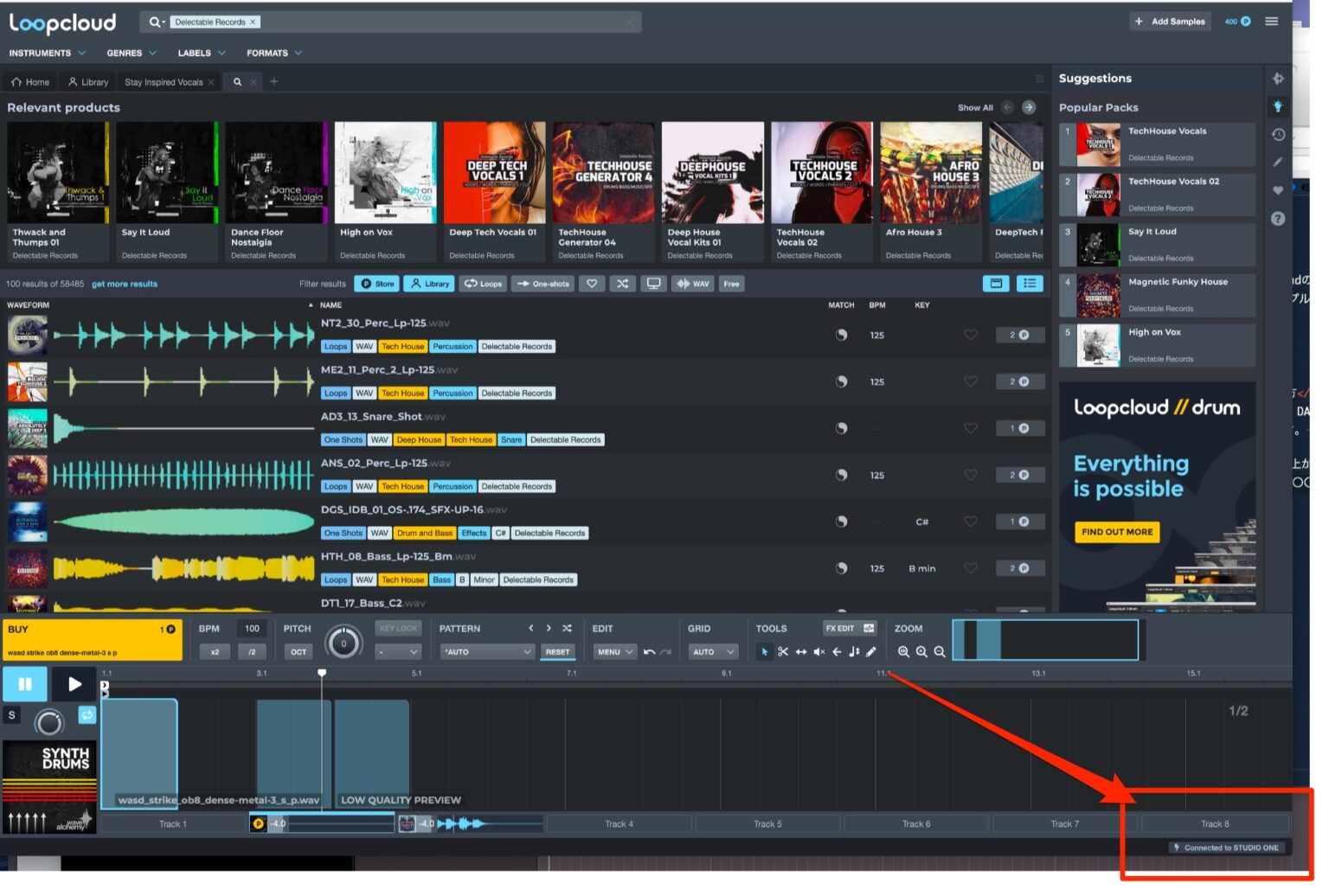This screenshot has width=1329, height=896.
Task: Click the shuffle pattern icon
Action: [567, 629]
